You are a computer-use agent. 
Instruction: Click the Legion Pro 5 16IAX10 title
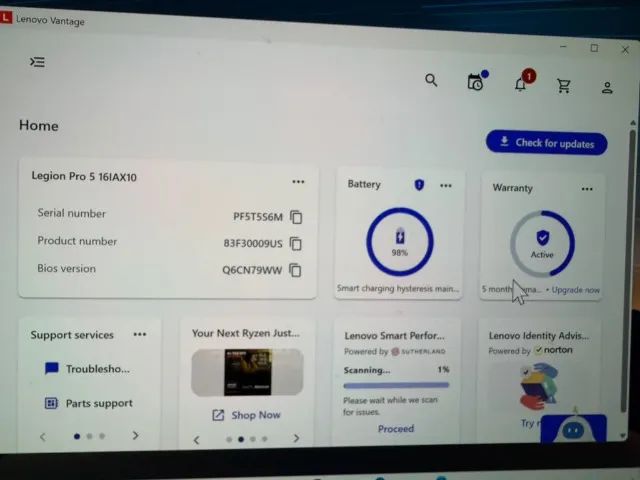(84, 176)
